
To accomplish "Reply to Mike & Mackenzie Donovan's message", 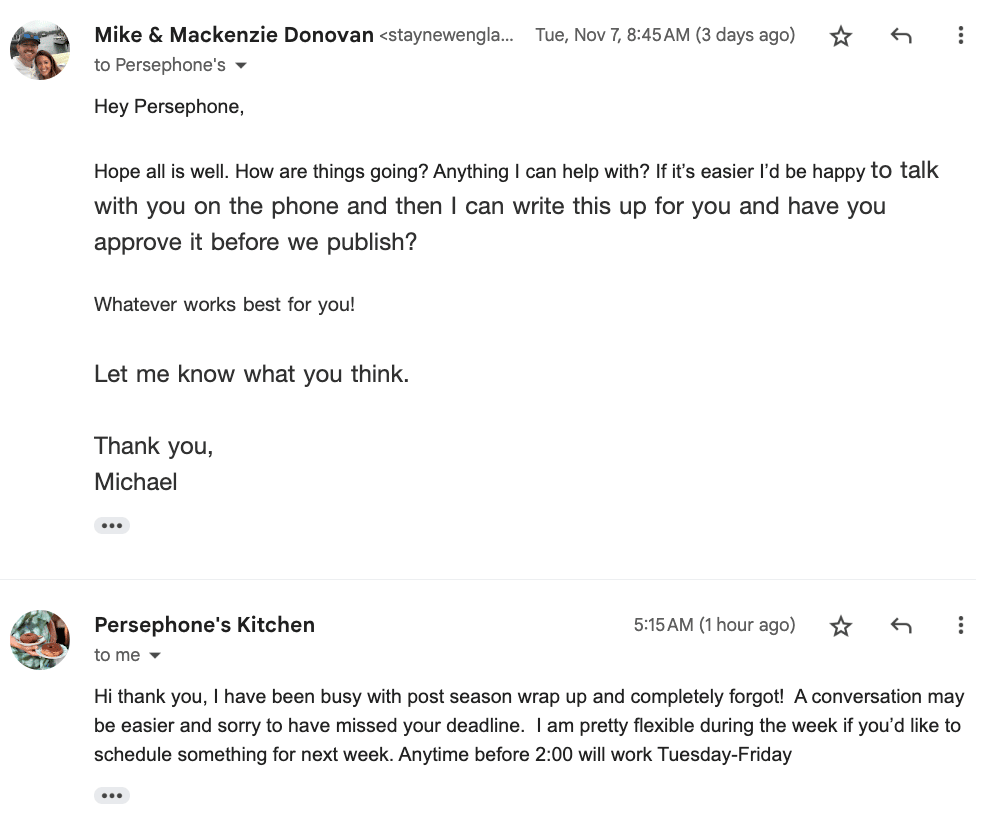I will coord(901,37).
